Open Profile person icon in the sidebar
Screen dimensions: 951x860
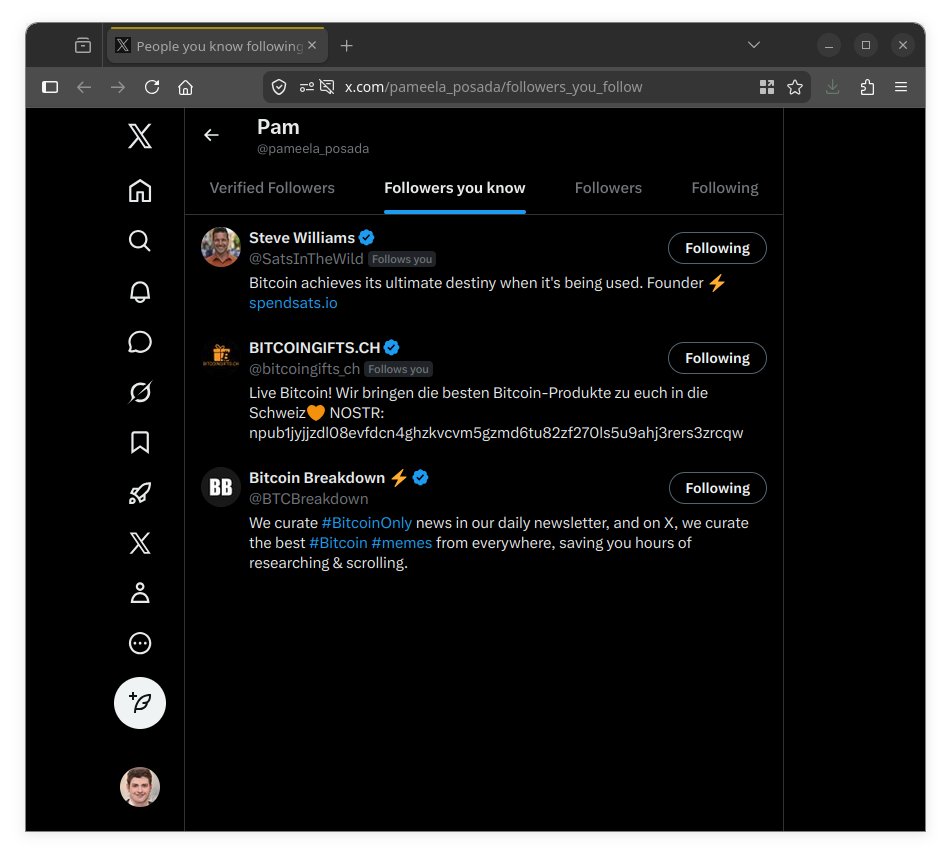[x=139, y=593]
